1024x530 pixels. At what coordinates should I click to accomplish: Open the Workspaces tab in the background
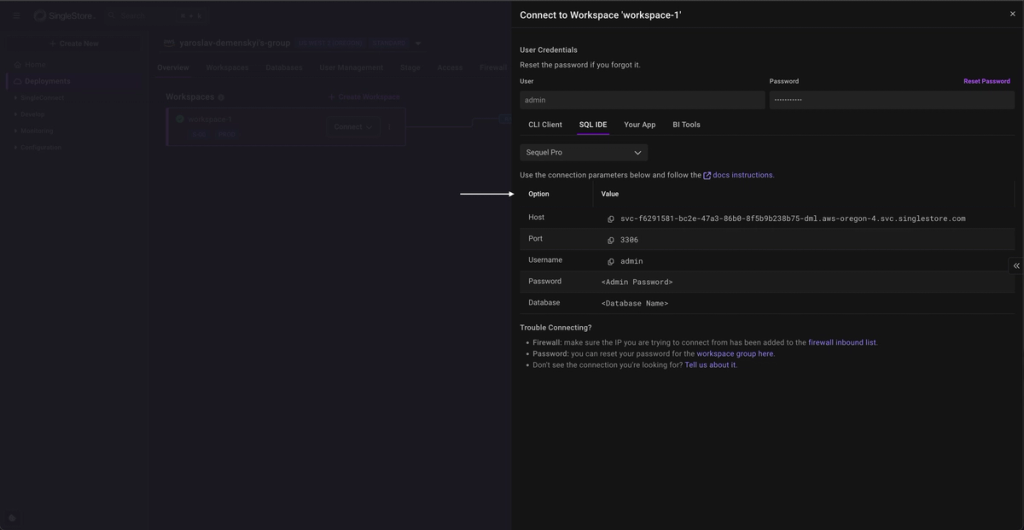pyautogui.click(x=227, y=67)
